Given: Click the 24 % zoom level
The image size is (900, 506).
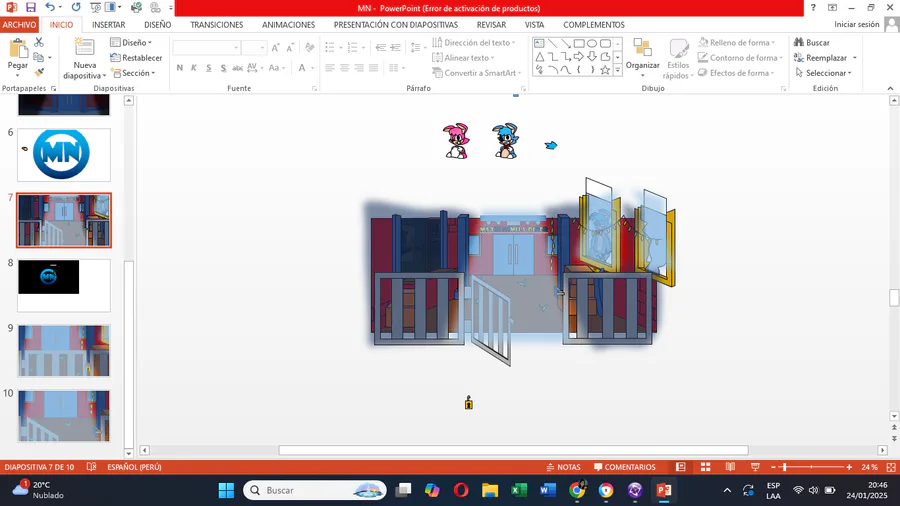Looking at the screenshot, I should point(869,467).
